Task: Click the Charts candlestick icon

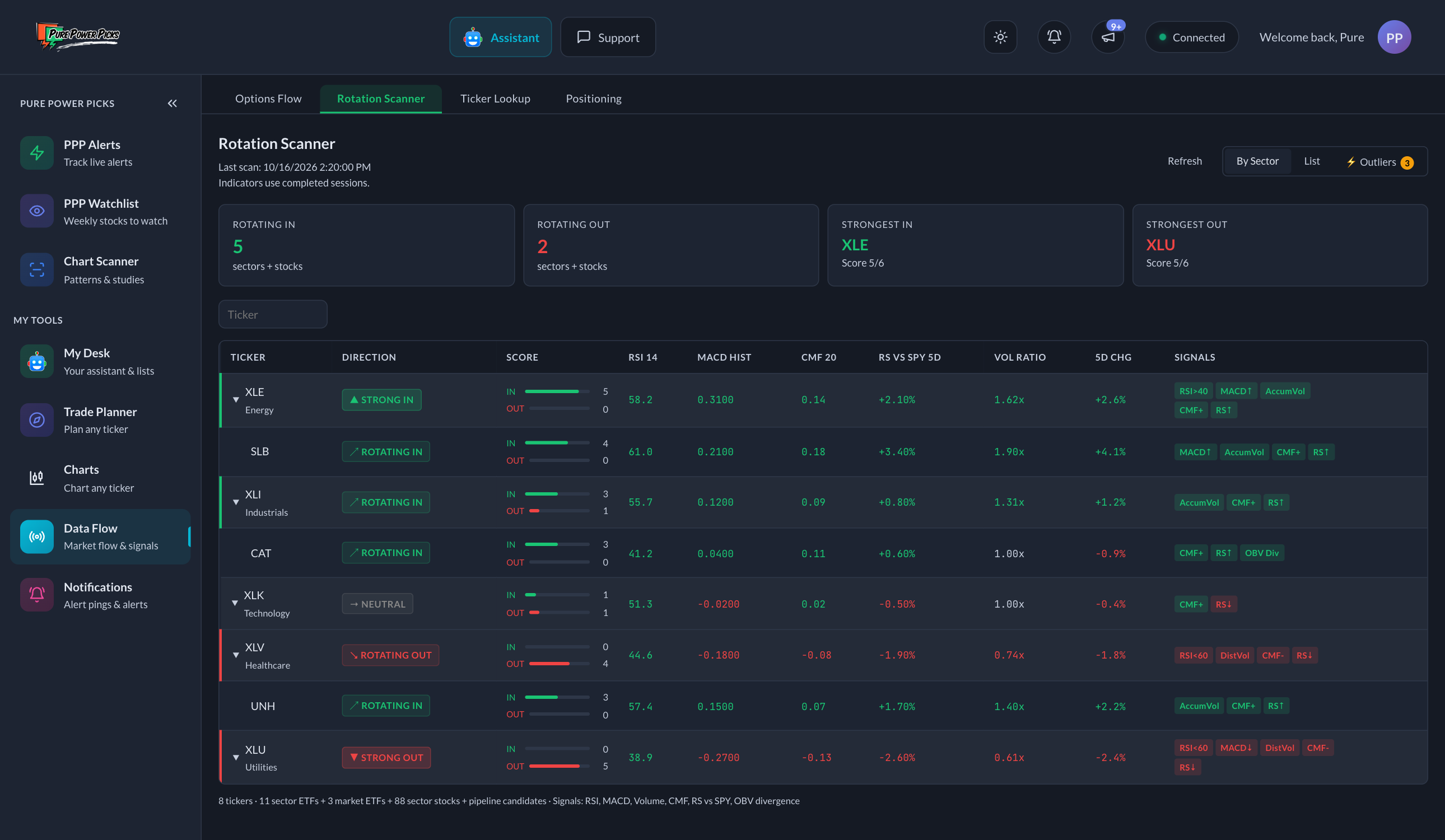Action: (37, 478)
